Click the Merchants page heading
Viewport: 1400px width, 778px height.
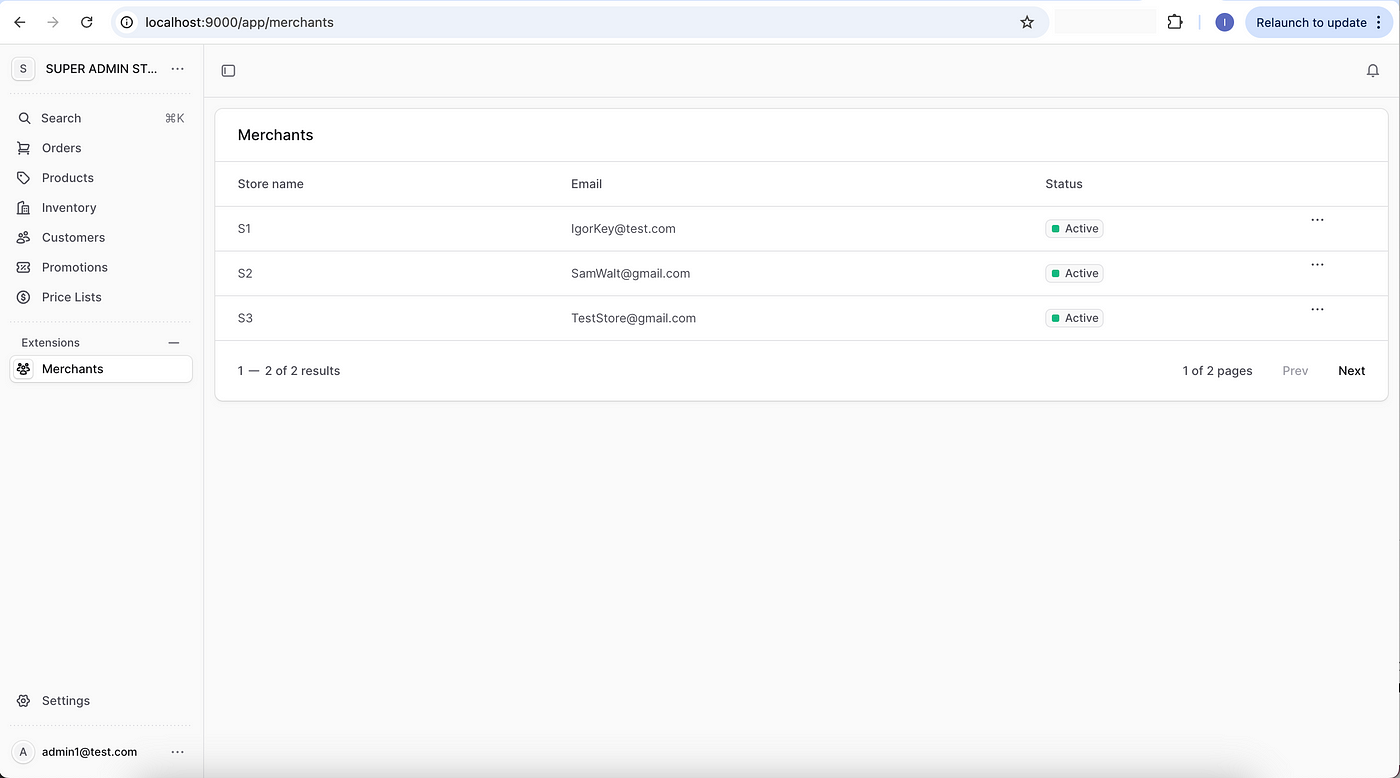pos(275,135)
